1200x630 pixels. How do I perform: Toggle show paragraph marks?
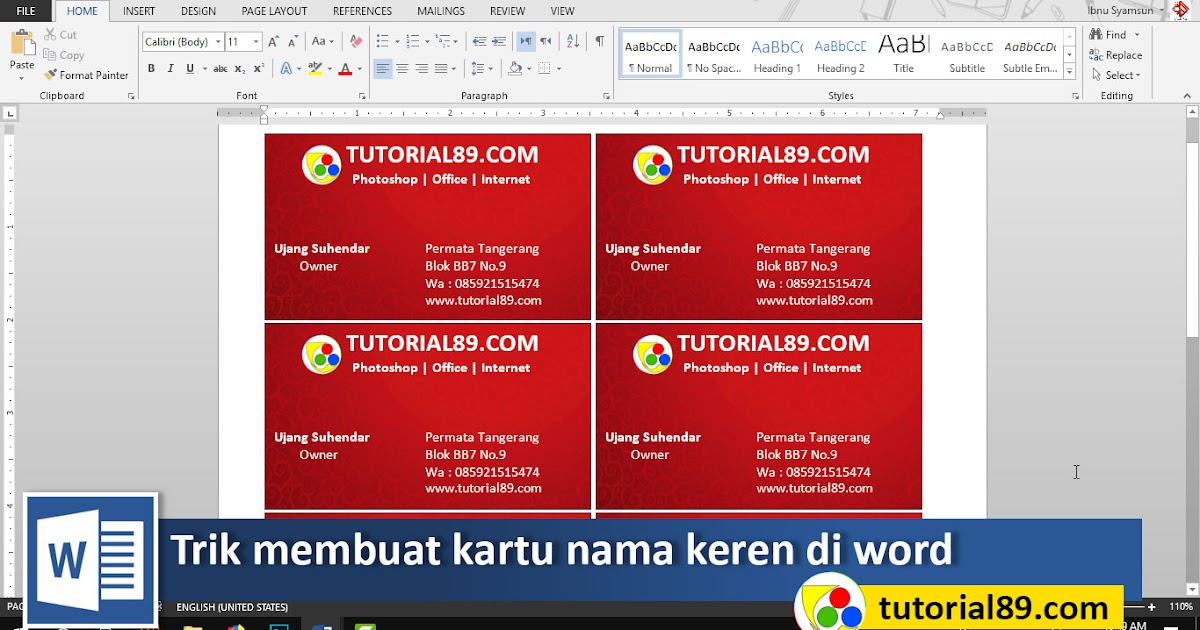click(x=600, y=42)
